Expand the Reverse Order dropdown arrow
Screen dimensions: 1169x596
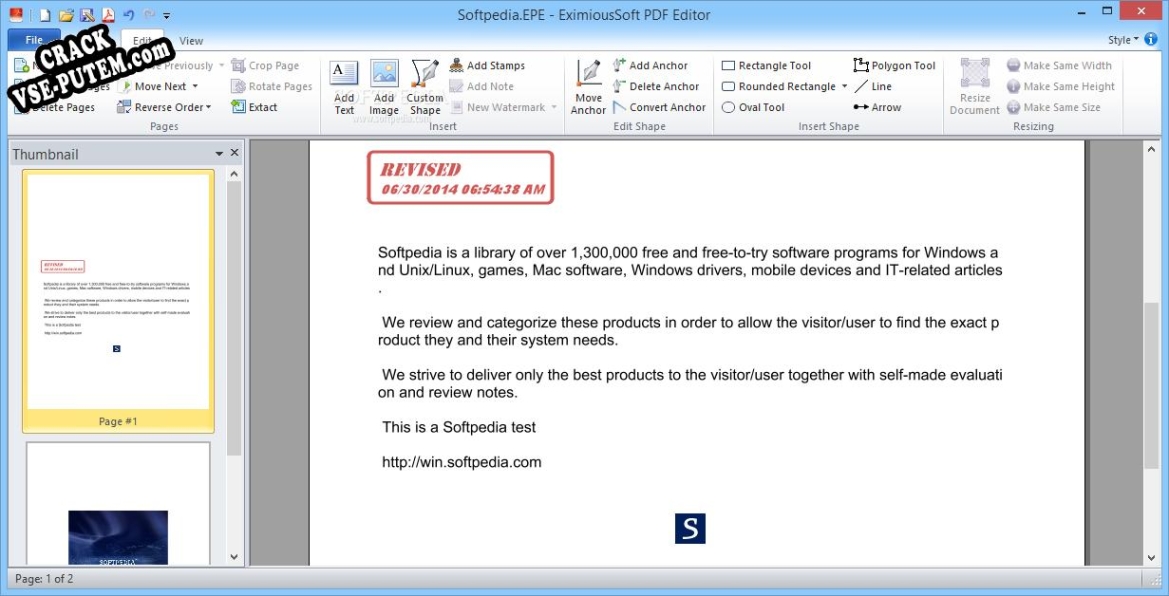(x=209, y=107)
